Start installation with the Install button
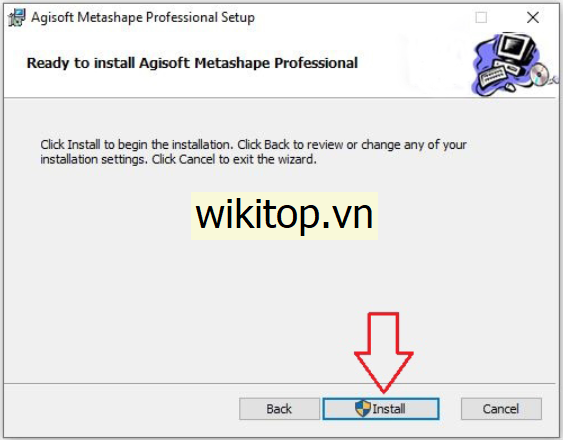This screenshot has height=440, width=563. pos(381,409)
